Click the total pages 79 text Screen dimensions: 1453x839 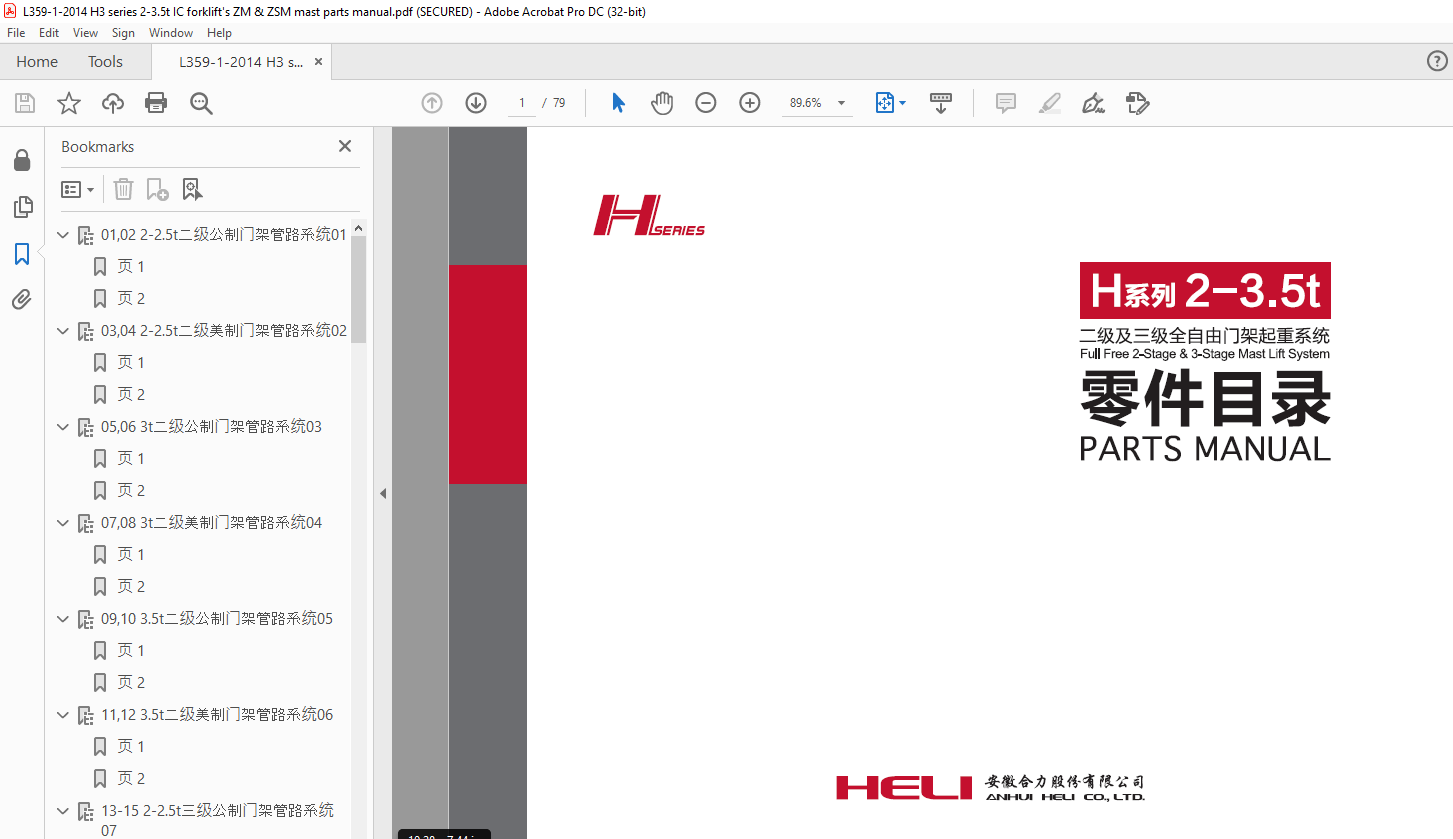[x=559, y=103]
